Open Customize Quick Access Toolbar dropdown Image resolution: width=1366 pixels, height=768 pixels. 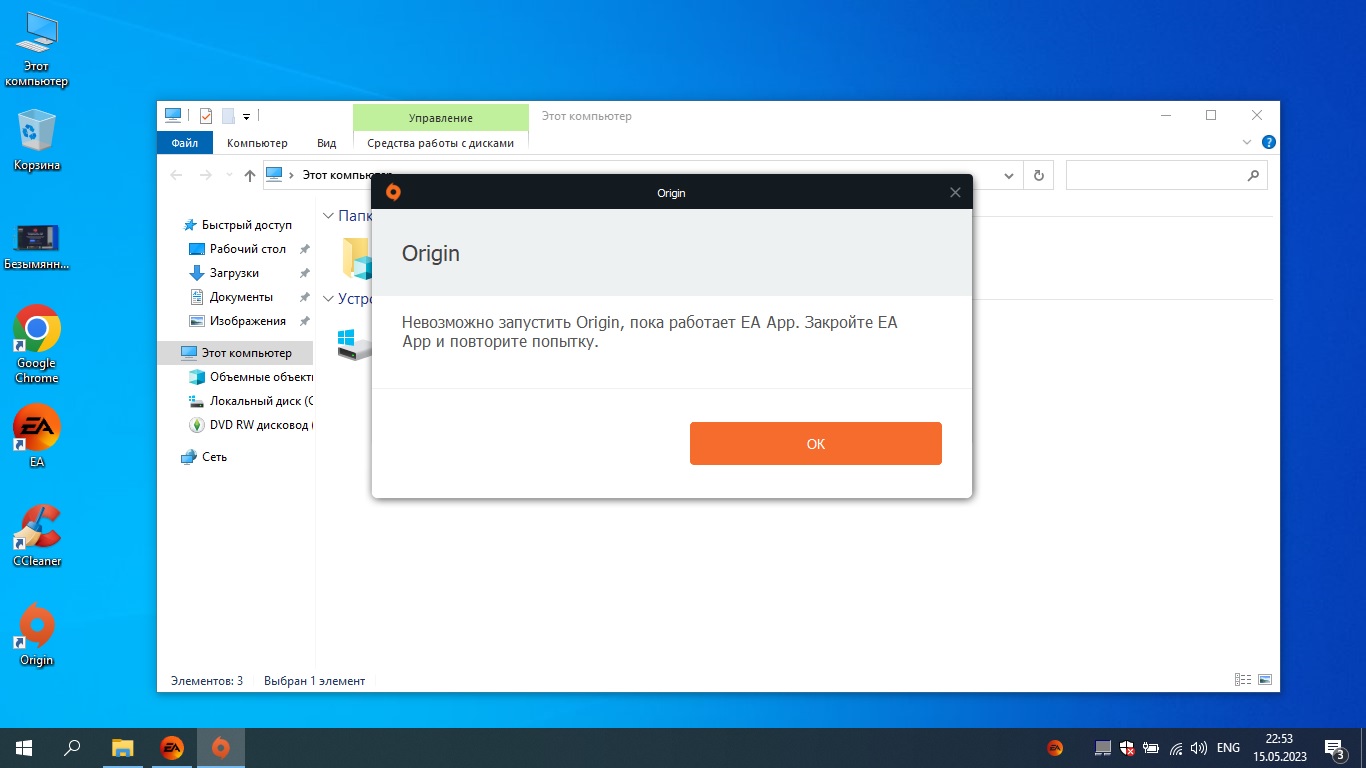point(246,116)
